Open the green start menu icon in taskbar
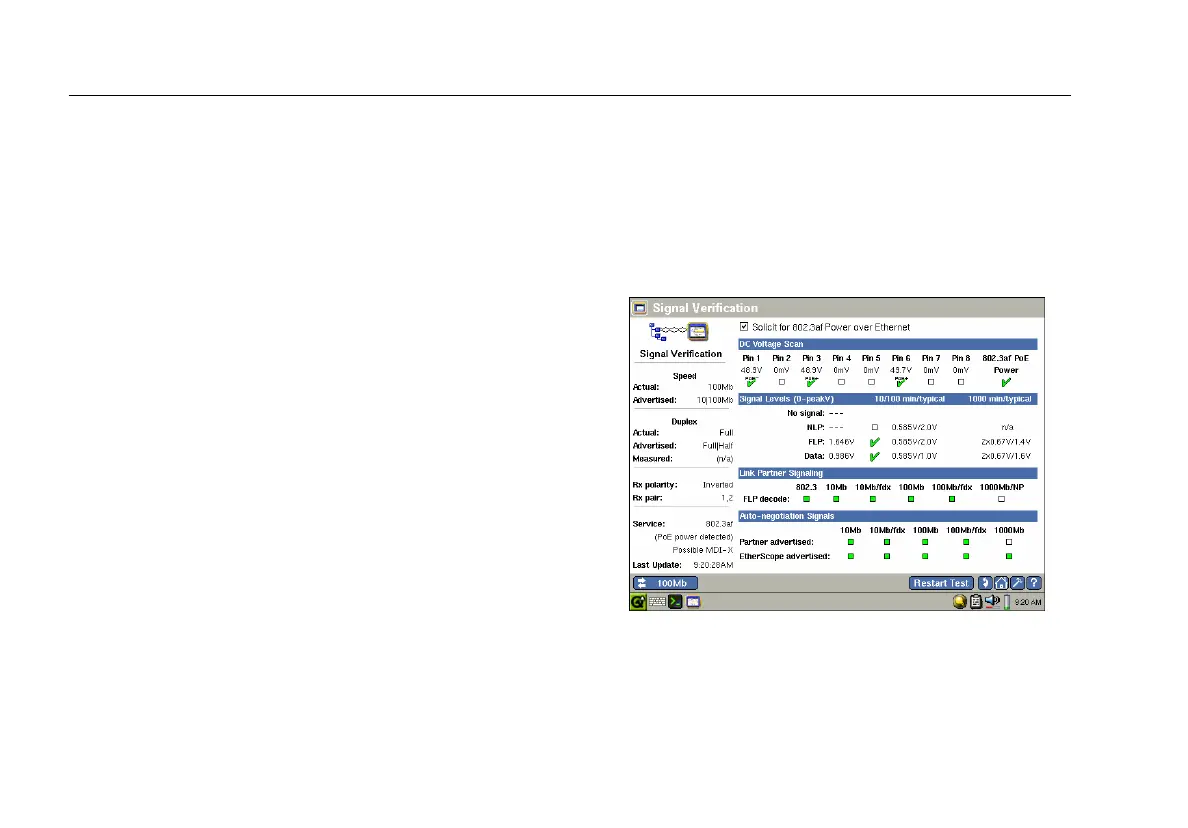This screenshot has height=828, width=1188. [639, 602]
